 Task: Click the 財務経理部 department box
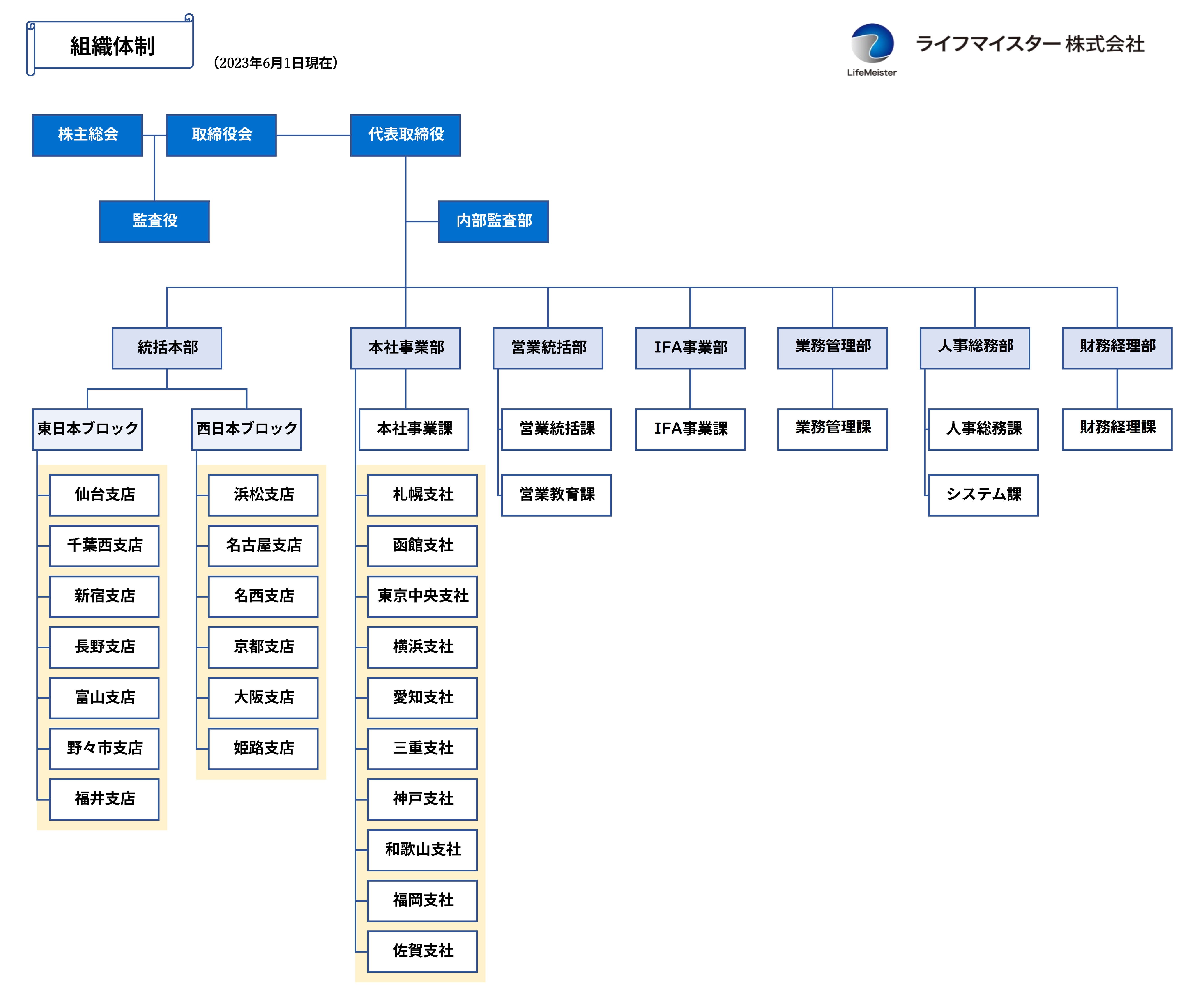(x=1117, y=348)
